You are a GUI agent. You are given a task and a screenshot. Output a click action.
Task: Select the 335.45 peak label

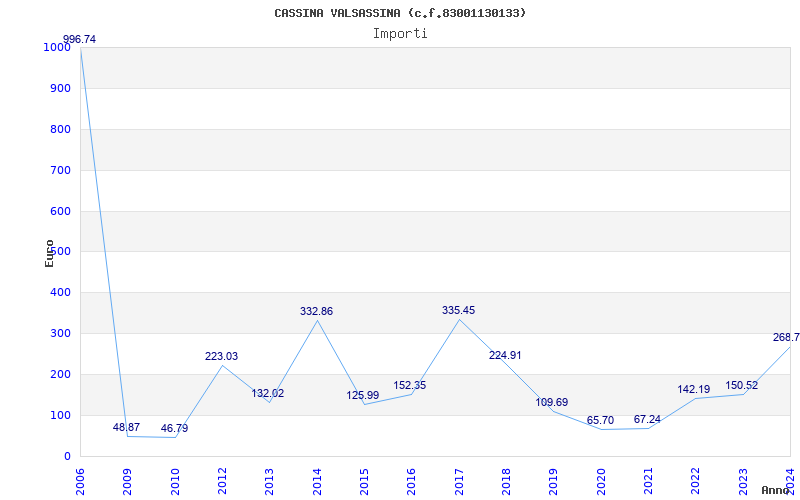click(x=458, y=310)
